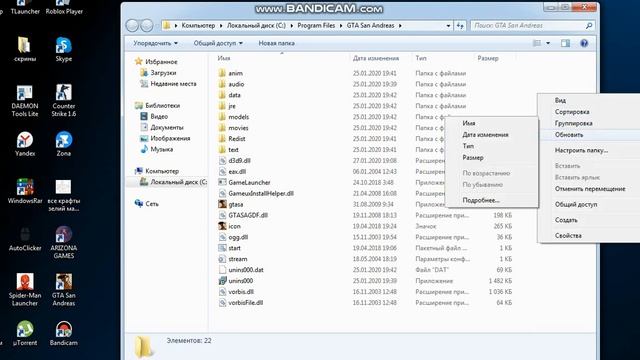The width and height of the screenshot is (640, 360).
Task: Click the refresh icon beside address bar
Action: (460, 26)
